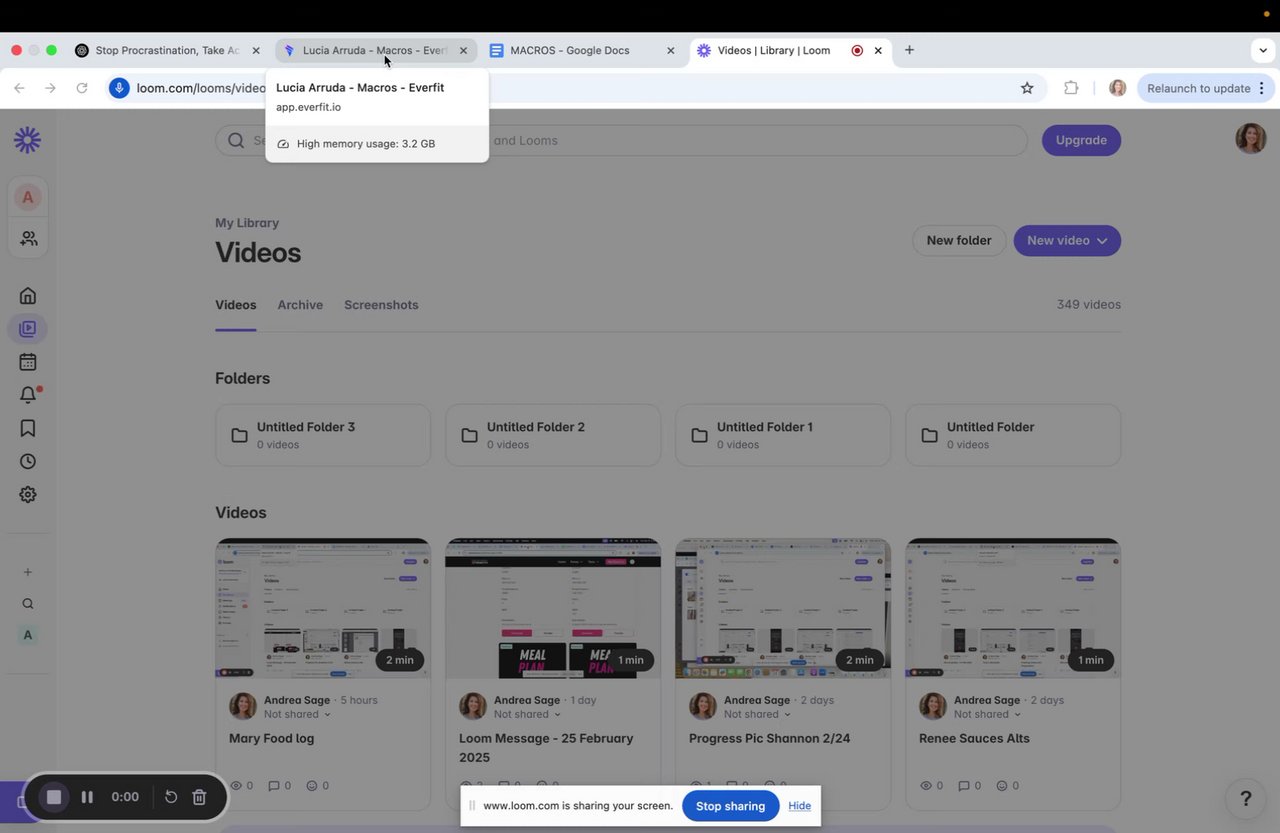Open the History clock icon
Viewport: 1280px width, 833px height.
pyautogui.click(x=28, y=461)
